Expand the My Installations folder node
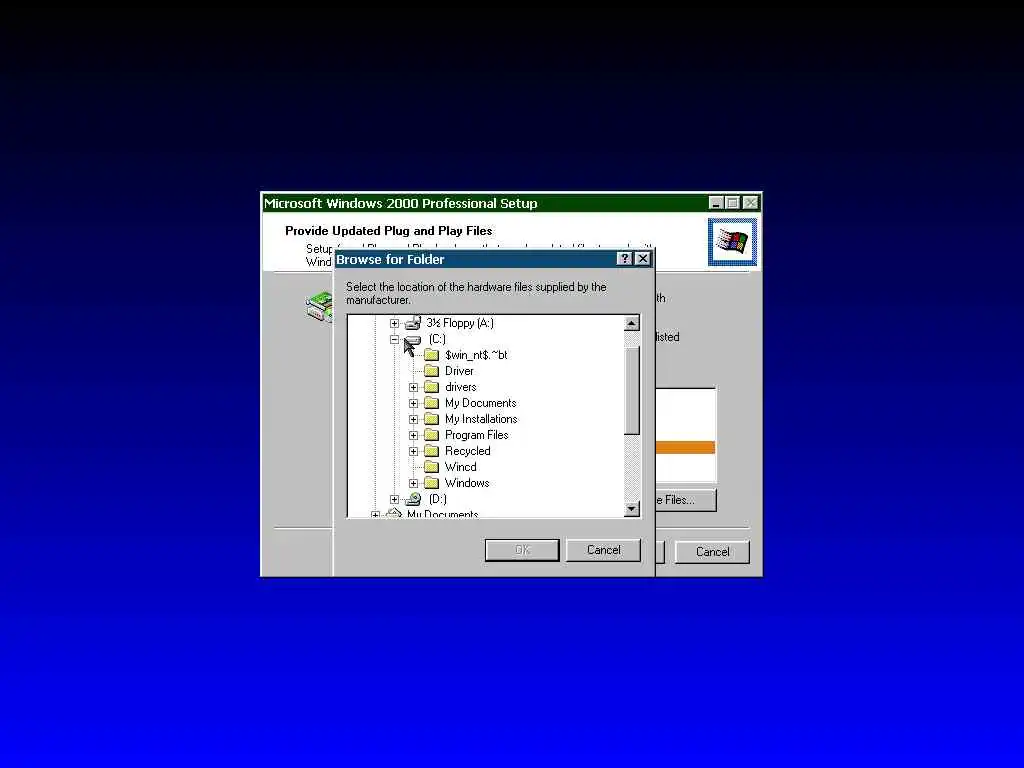 point(413,419)
